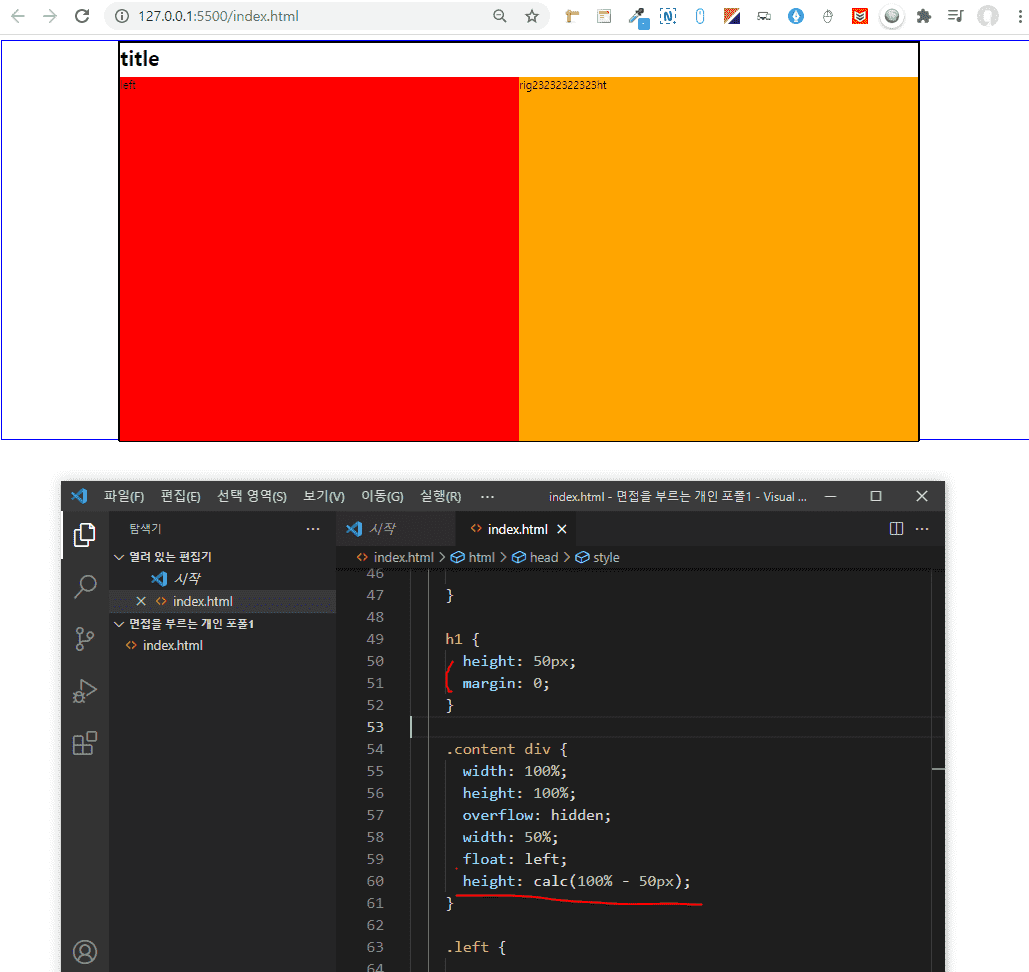Image resolution: width=1029 pixels, height=972 pixels.
Task: Click the color picker eyedropper extension icon
Action: [x=637, y=17]
